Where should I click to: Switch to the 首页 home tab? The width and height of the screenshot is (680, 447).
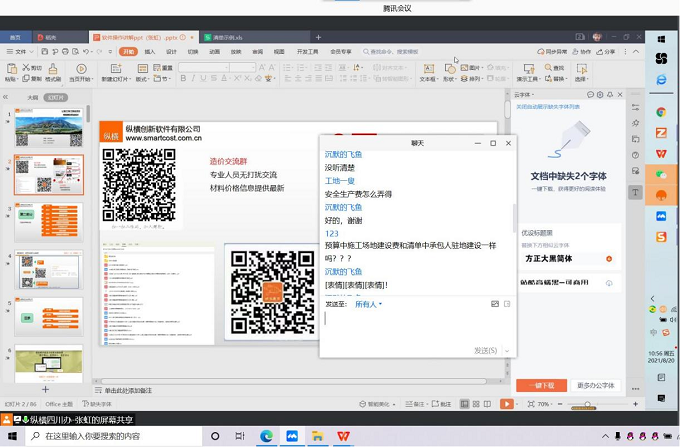15,37
